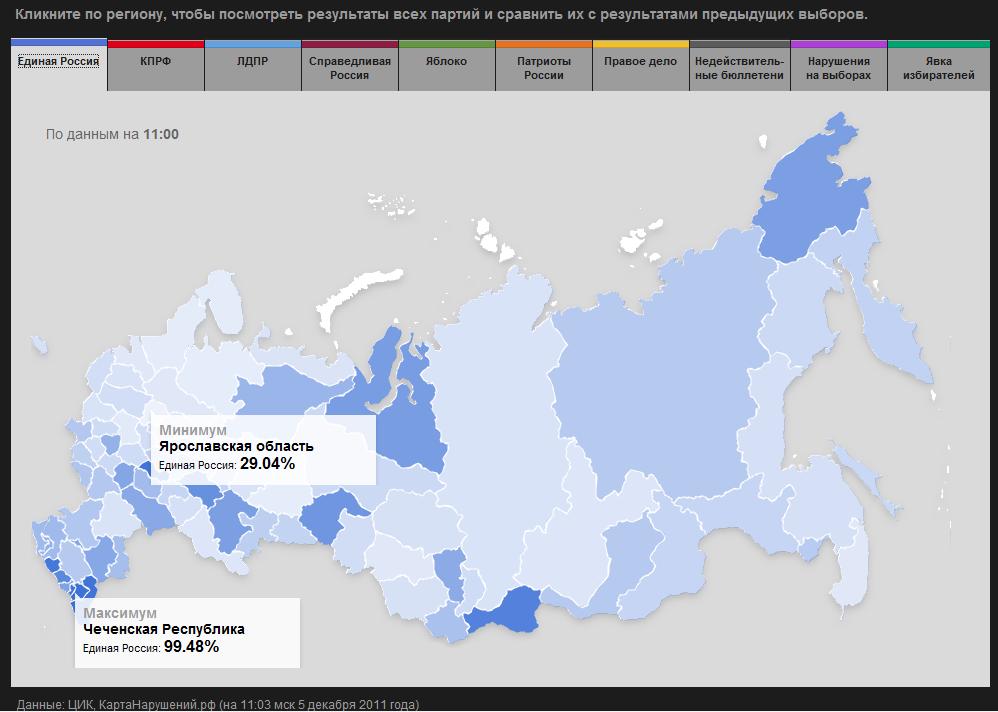Screen dimensions: 998x712
Task: Open Нарушения на выборах tab
Action: click(x=839, y=66)
